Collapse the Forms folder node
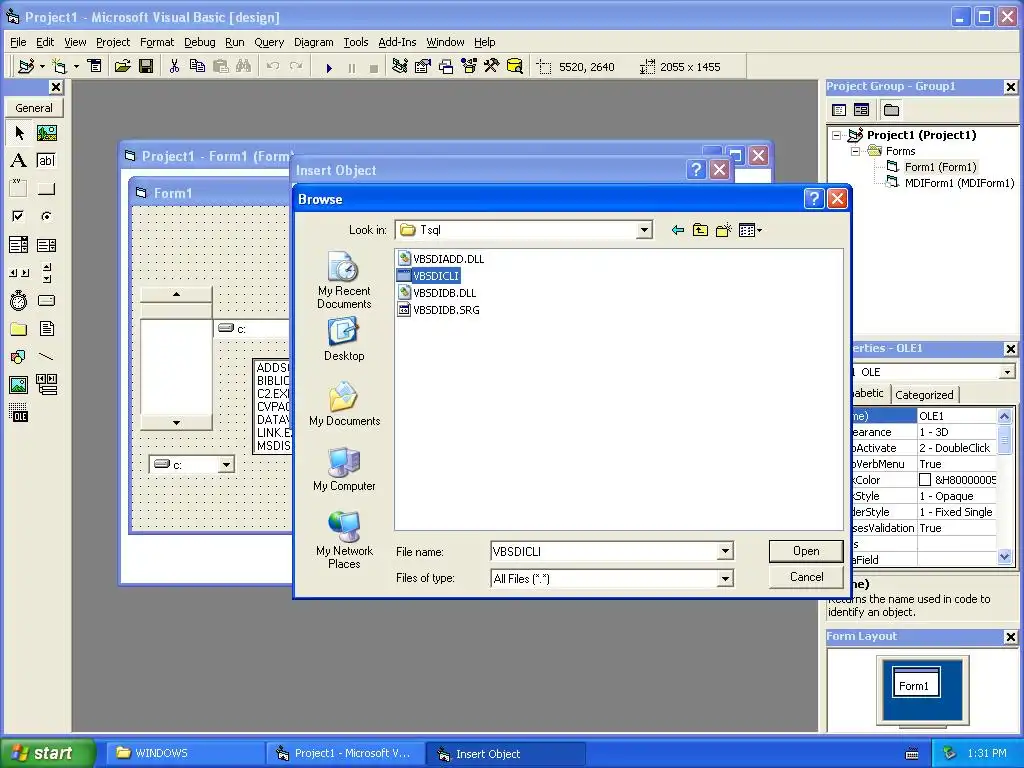Image resolution: width=1024 pixels, height=768 pixels. [855, 152]
